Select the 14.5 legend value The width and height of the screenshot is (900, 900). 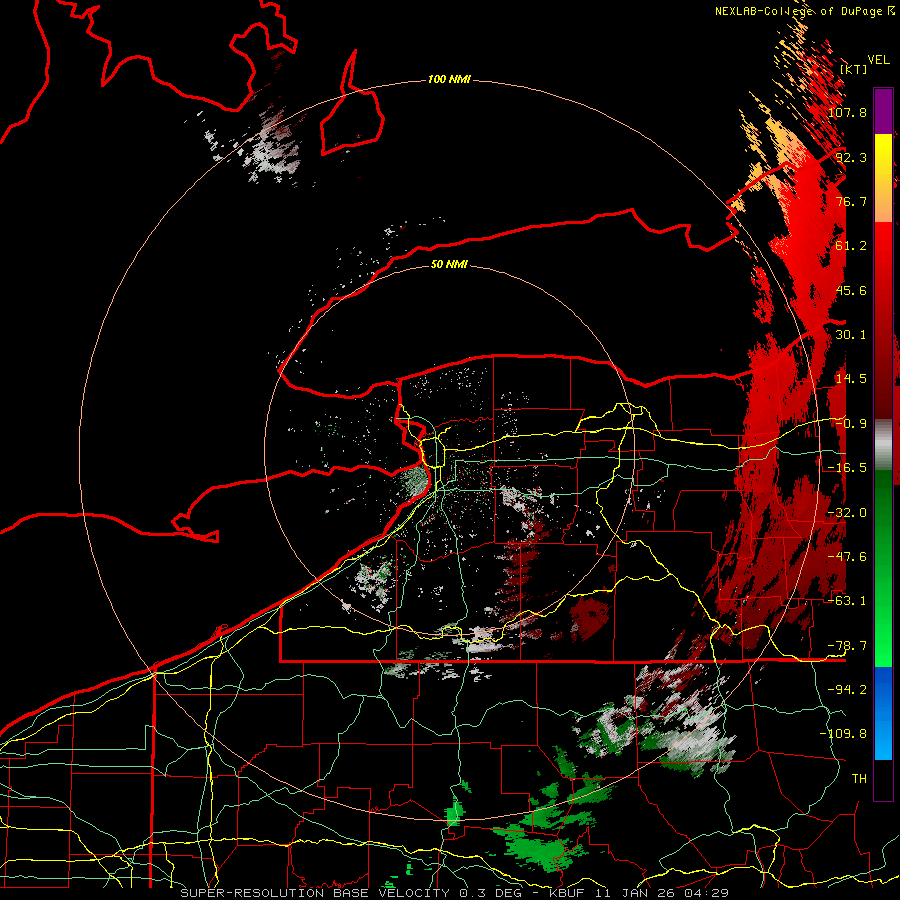851,379
